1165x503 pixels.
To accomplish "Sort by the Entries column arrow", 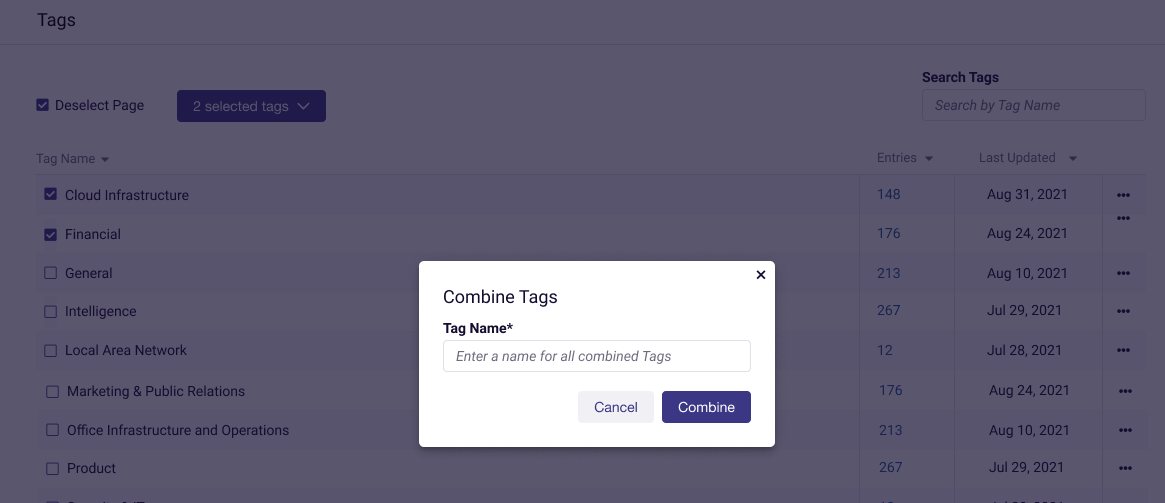I will [929, 158].
